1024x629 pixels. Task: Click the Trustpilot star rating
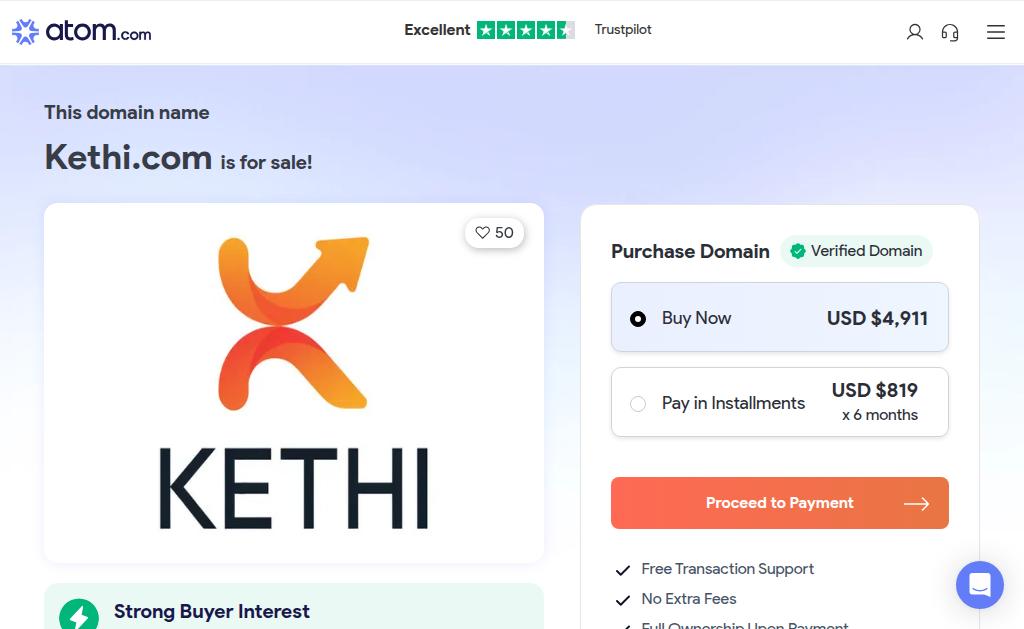[x=525, y=30]
